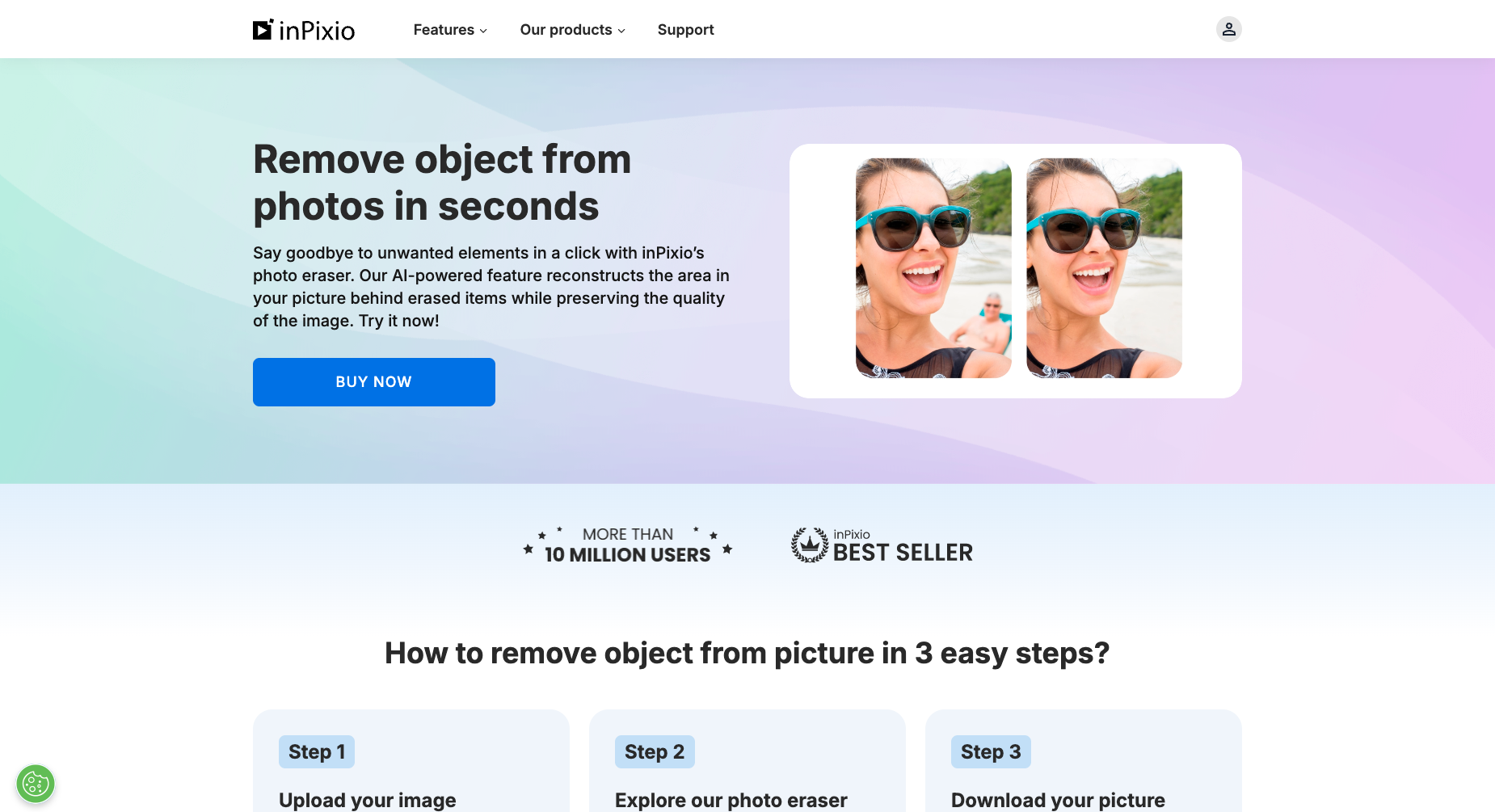Click the 'Upload your image' heading
Viewport: 1495px width, 812px height.
coord(368,800)
